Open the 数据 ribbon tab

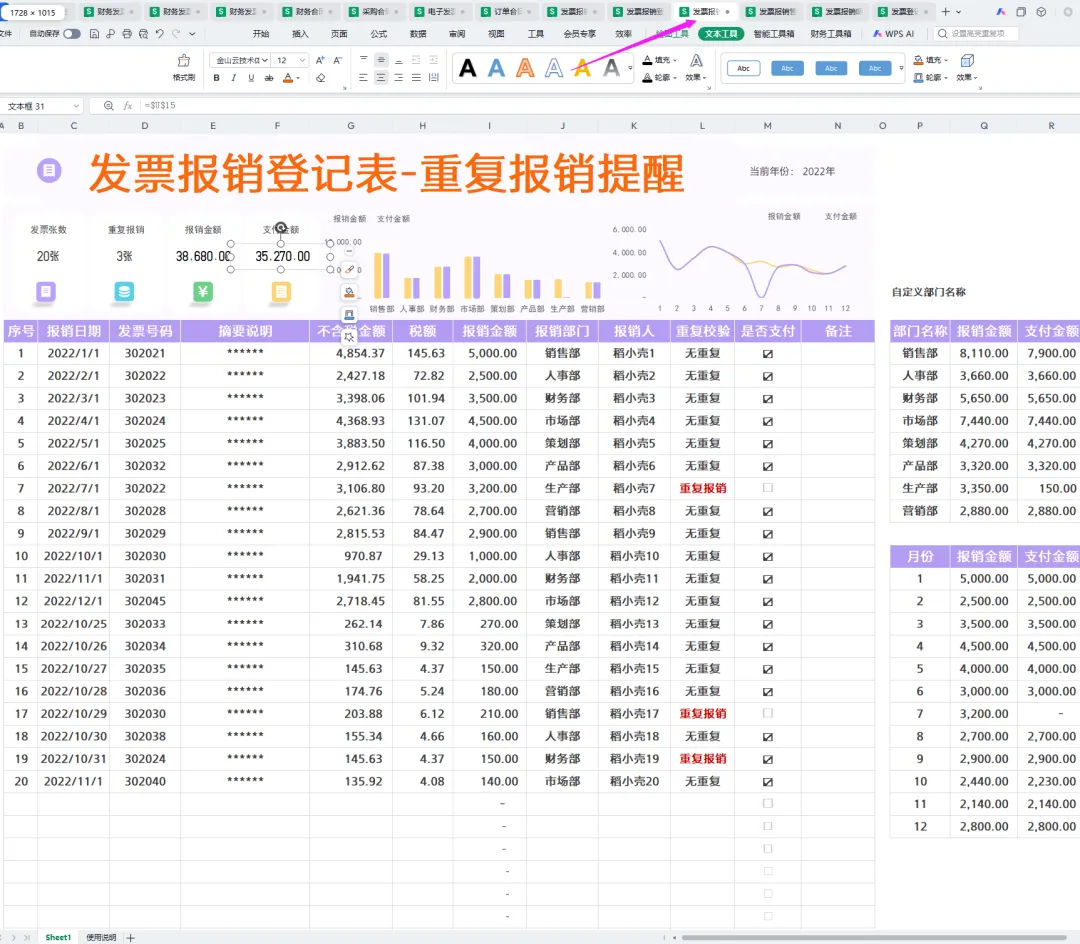(417, 33)
